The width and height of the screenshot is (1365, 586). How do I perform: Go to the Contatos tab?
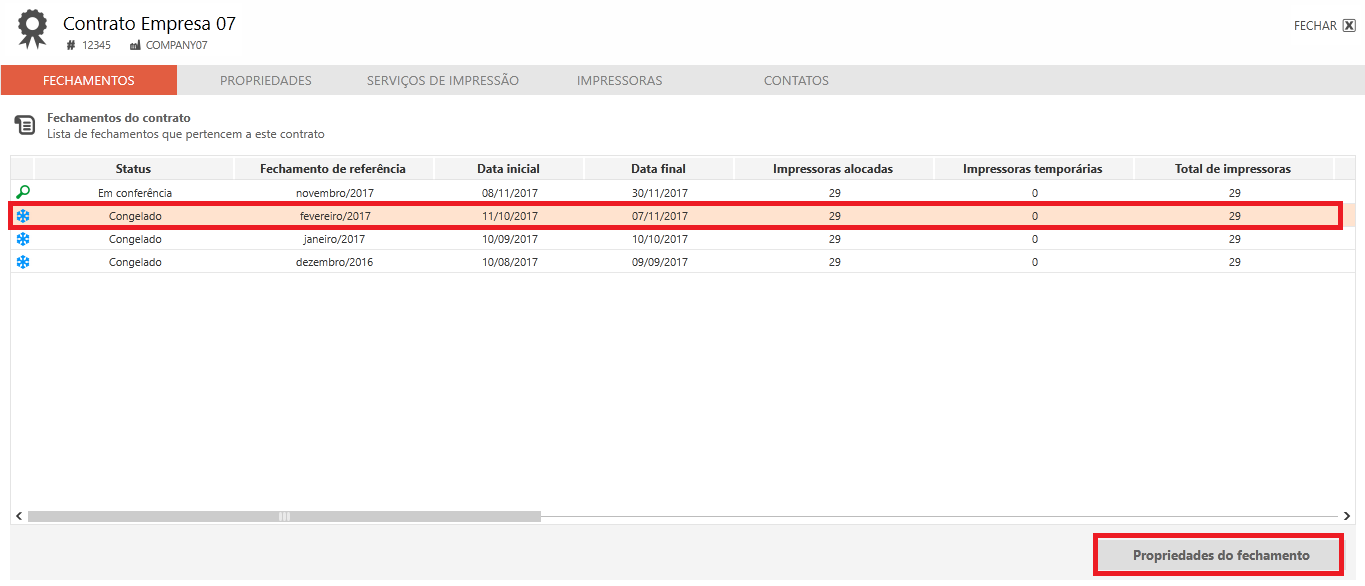pos(796,81)
